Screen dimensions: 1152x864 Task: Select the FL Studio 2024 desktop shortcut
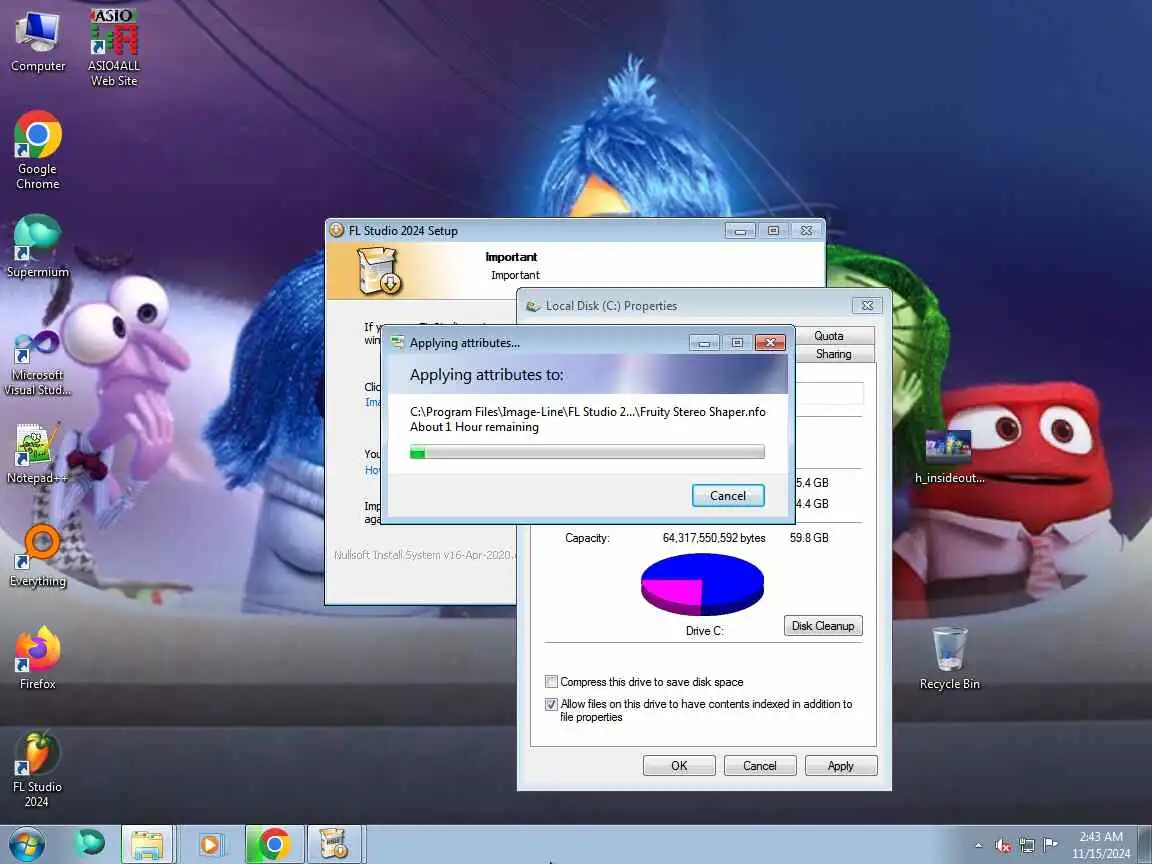(37, 769)
